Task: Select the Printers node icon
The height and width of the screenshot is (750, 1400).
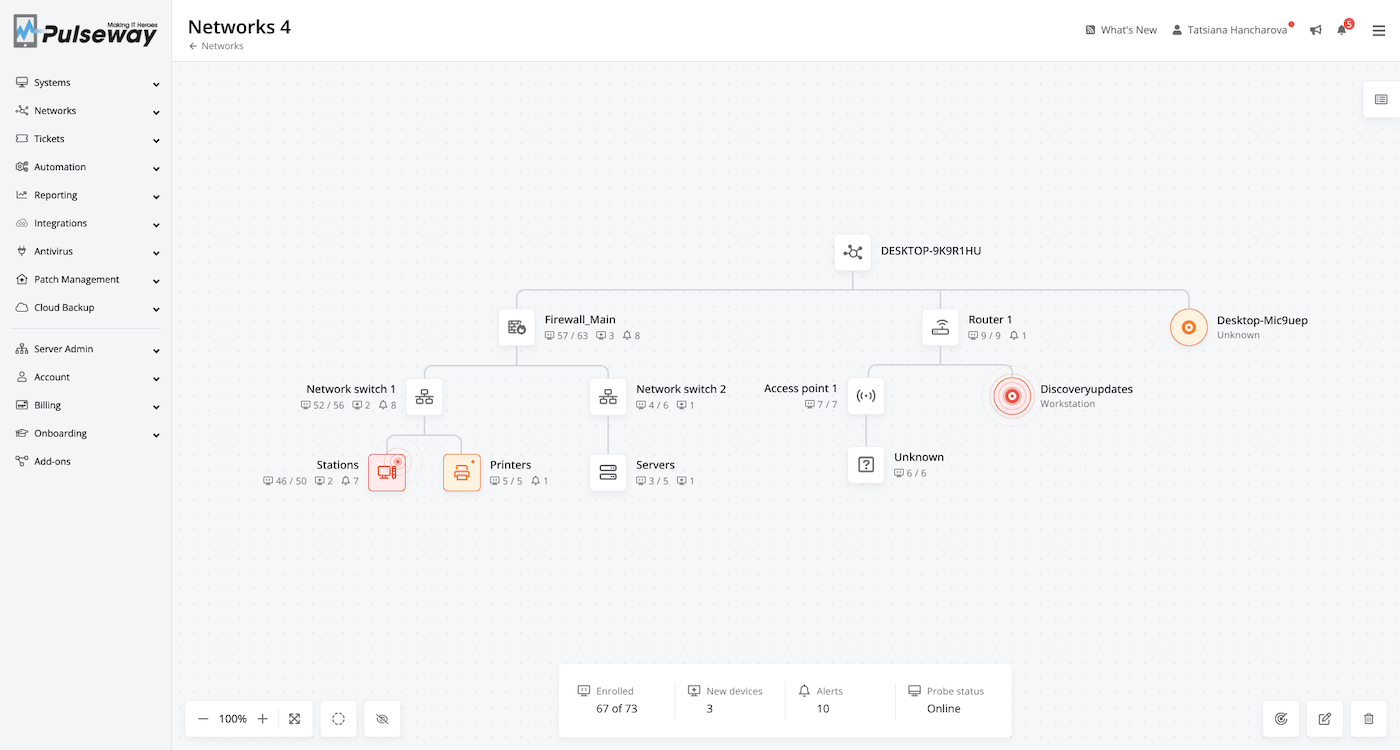Action: (x=462, y=473)
